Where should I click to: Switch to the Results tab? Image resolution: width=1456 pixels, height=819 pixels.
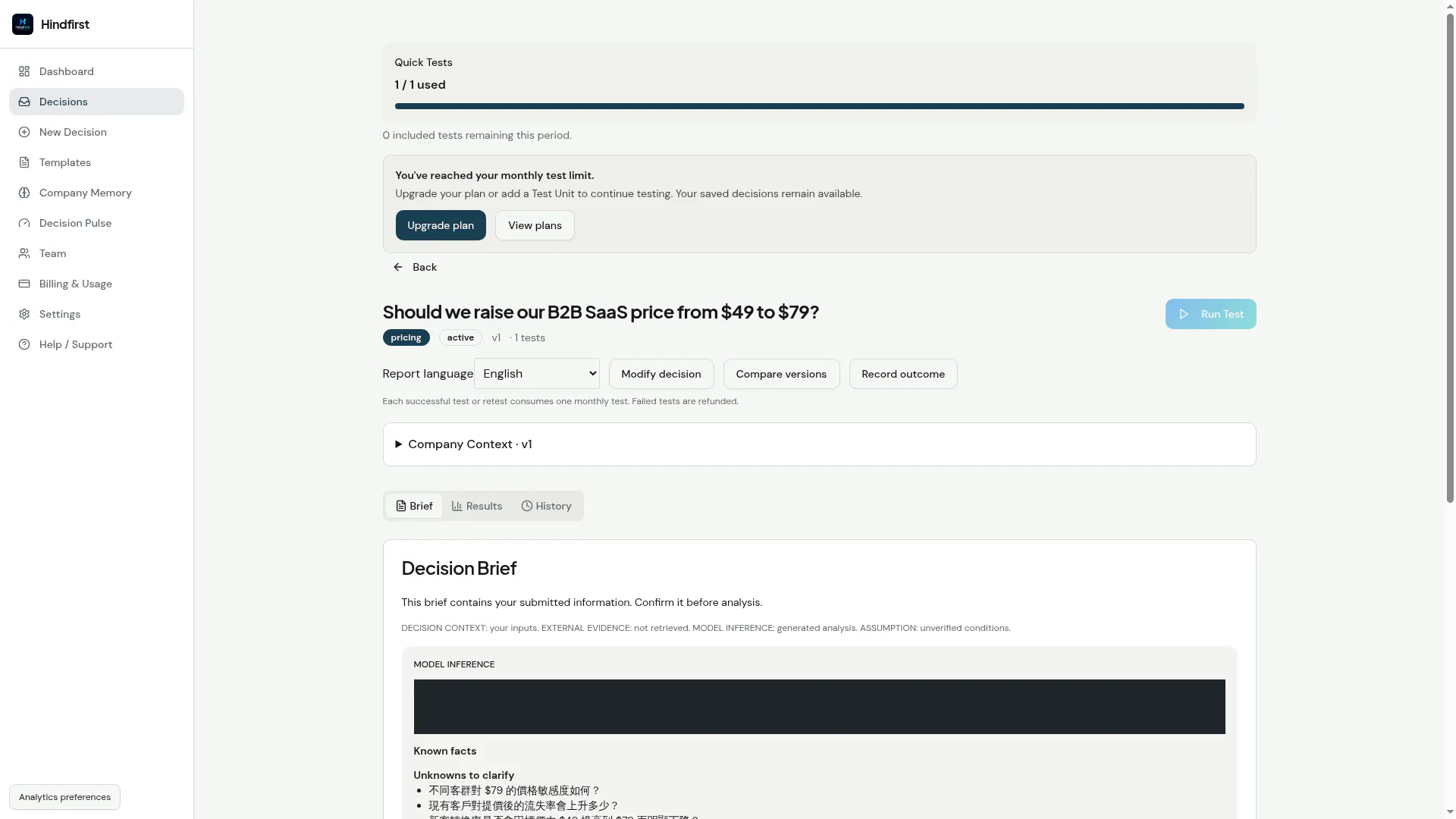coord(477,506)
